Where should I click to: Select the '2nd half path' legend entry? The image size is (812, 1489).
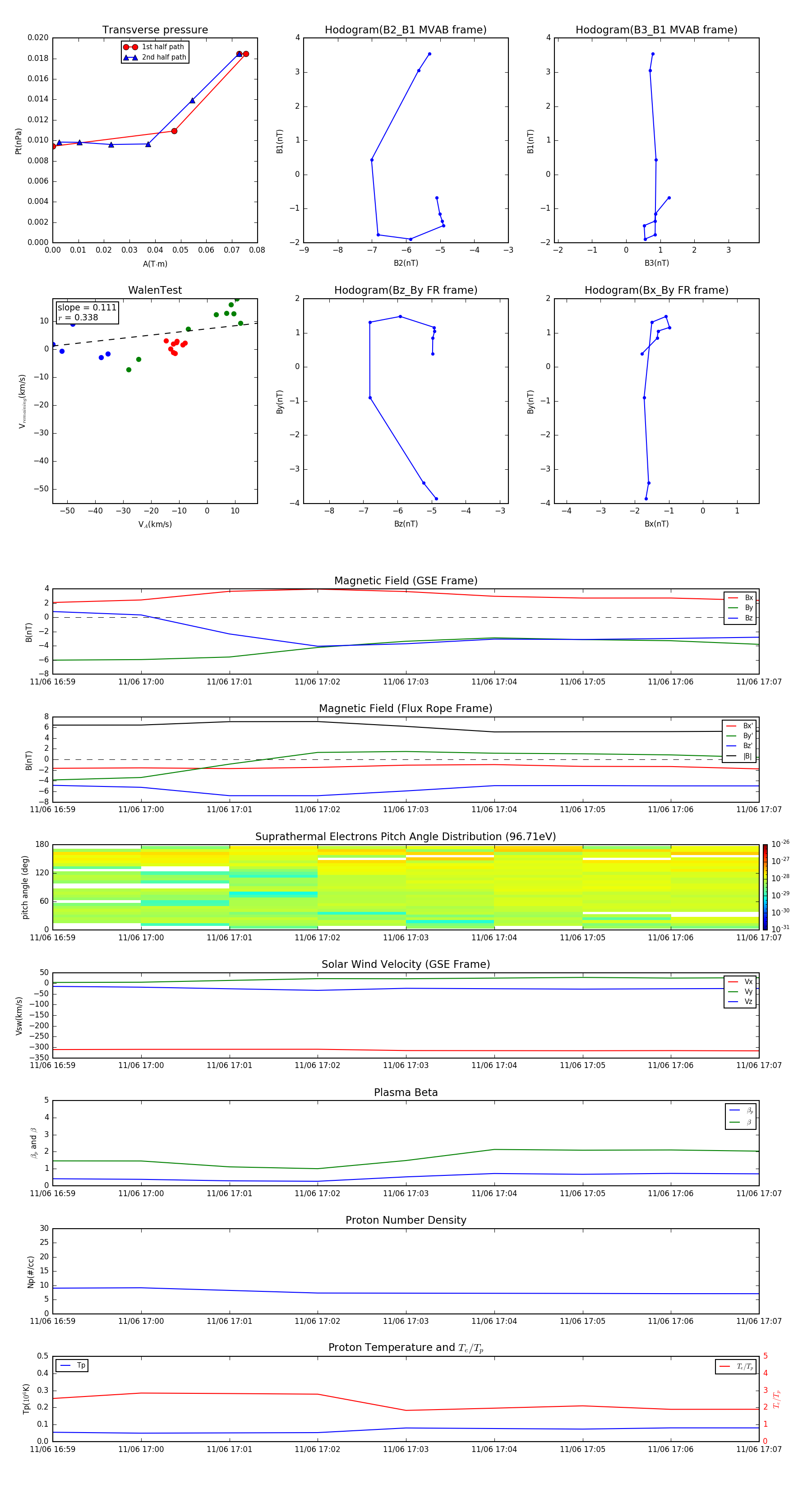tap(155, 57)
